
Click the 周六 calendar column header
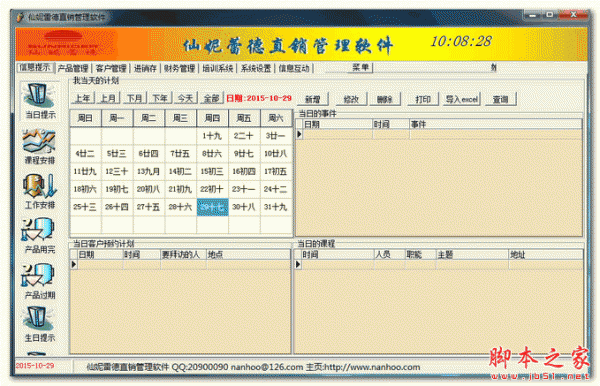276,118
